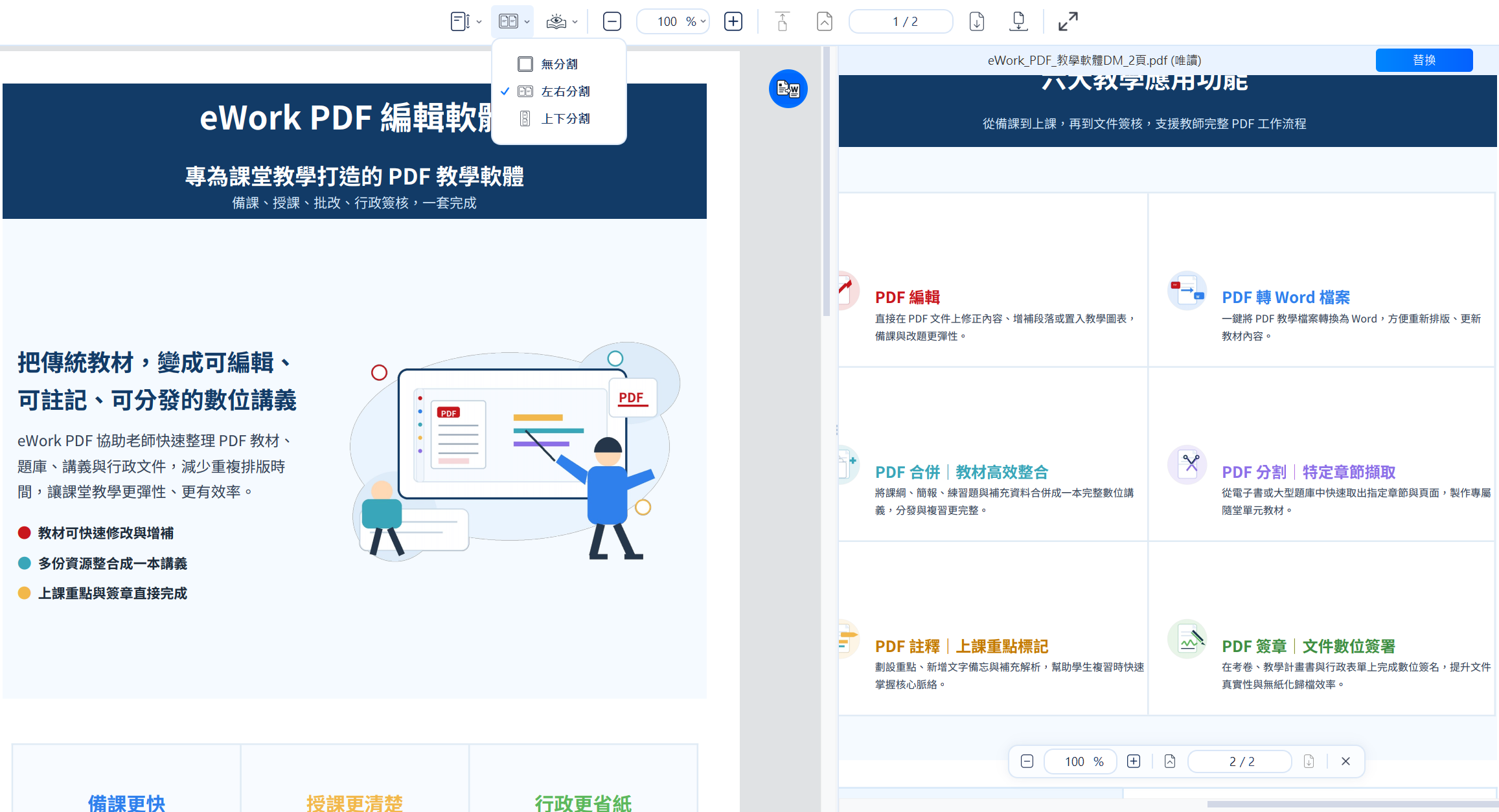
Task: Click the PDF 轉 Word 檔案 icon
Action: [x=1187, y=290]
